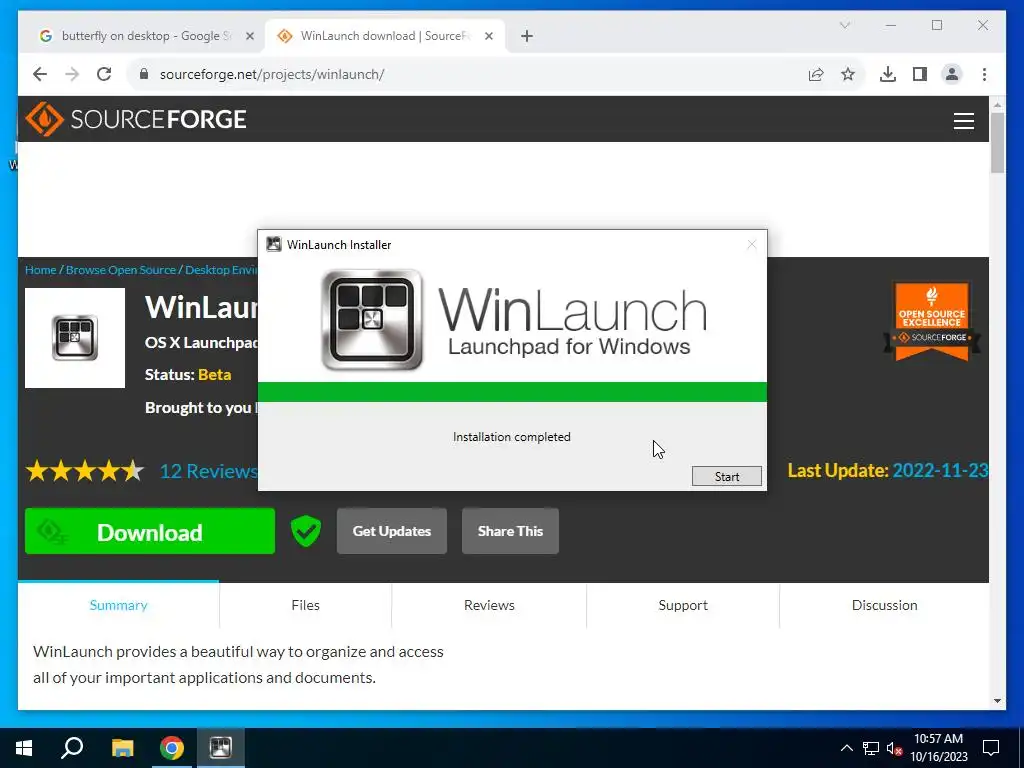Click the address bar URL field

(470, 74)
